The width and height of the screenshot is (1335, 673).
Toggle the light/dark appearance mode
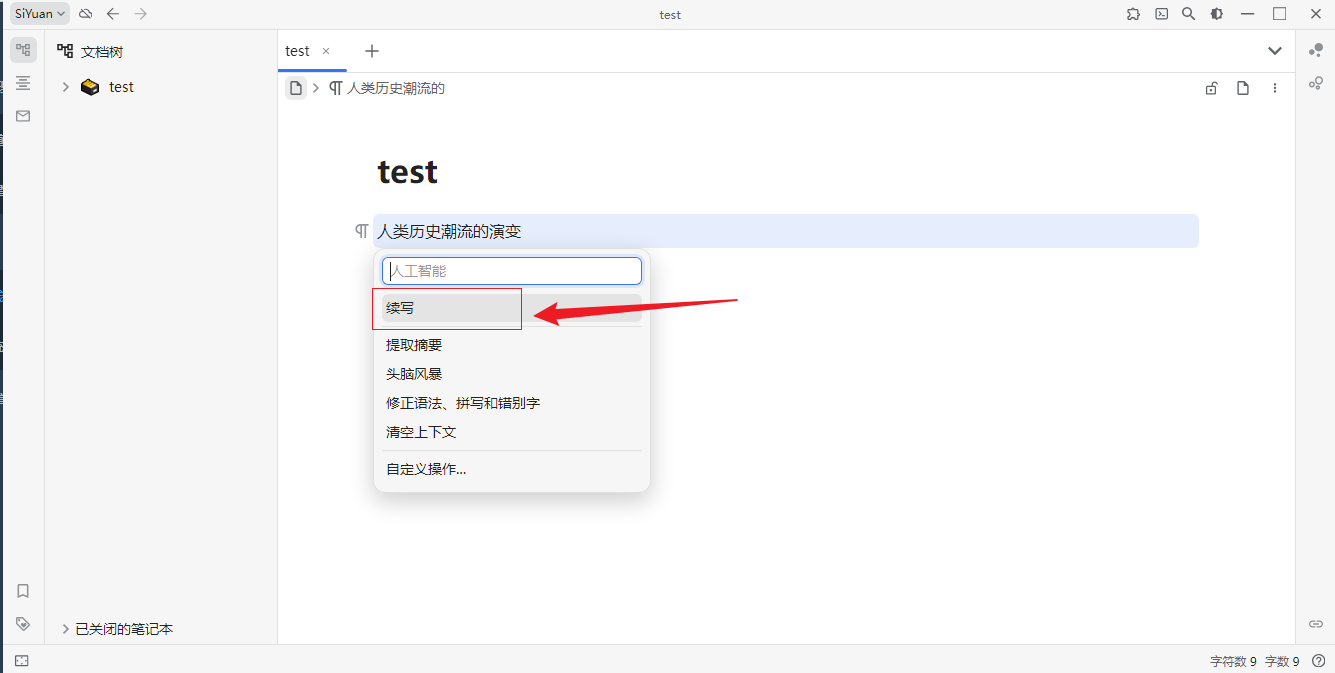1216,14
